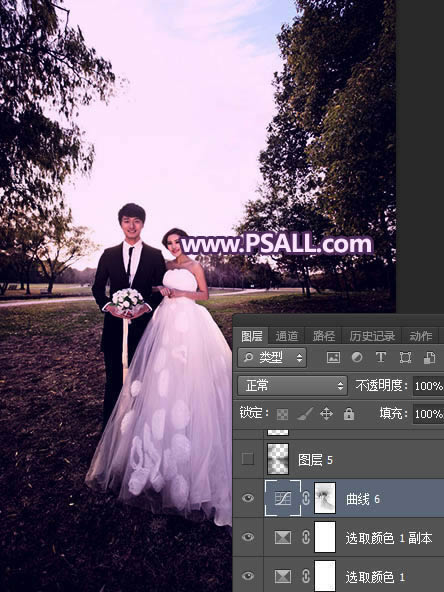The width and height of the screenshot is (444, 592).
Task: Filter layers by pixel image icon
Action: pos(333,357)
